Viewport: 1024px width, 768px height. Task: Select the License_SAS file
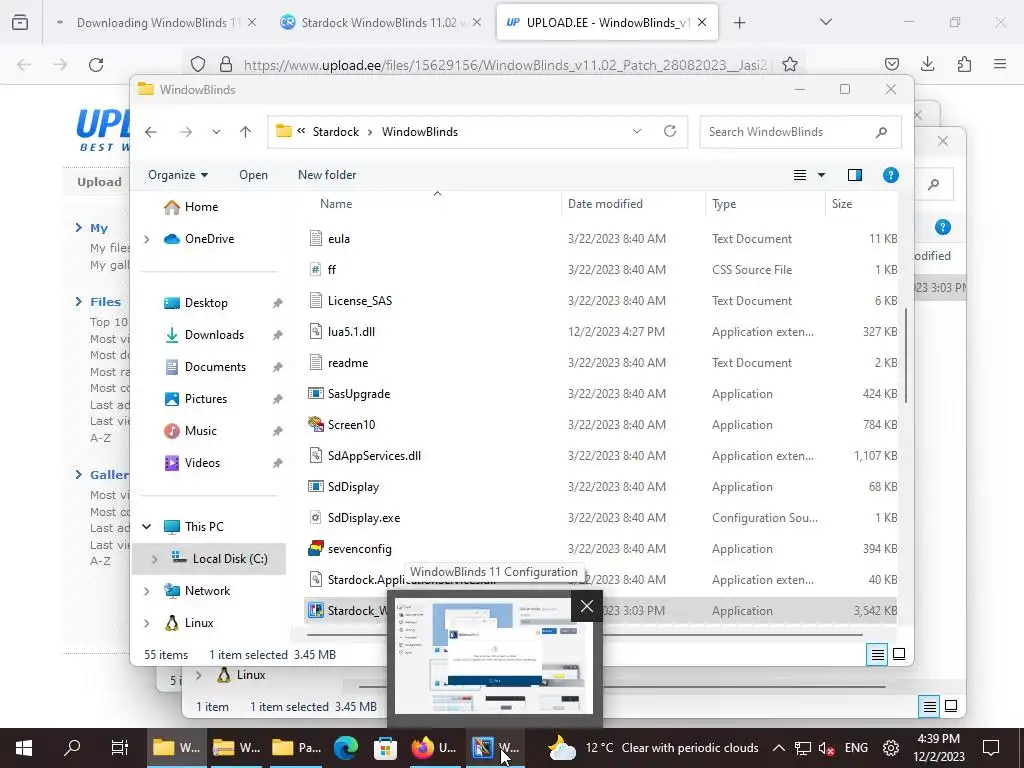click(x=360, y=301)
